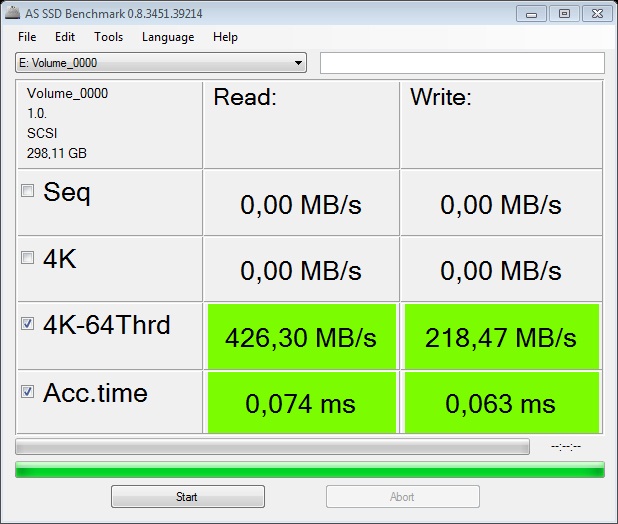Select the 218,47 MB/s write result
The width and height of the screenshot is (618, 524).
501,337
